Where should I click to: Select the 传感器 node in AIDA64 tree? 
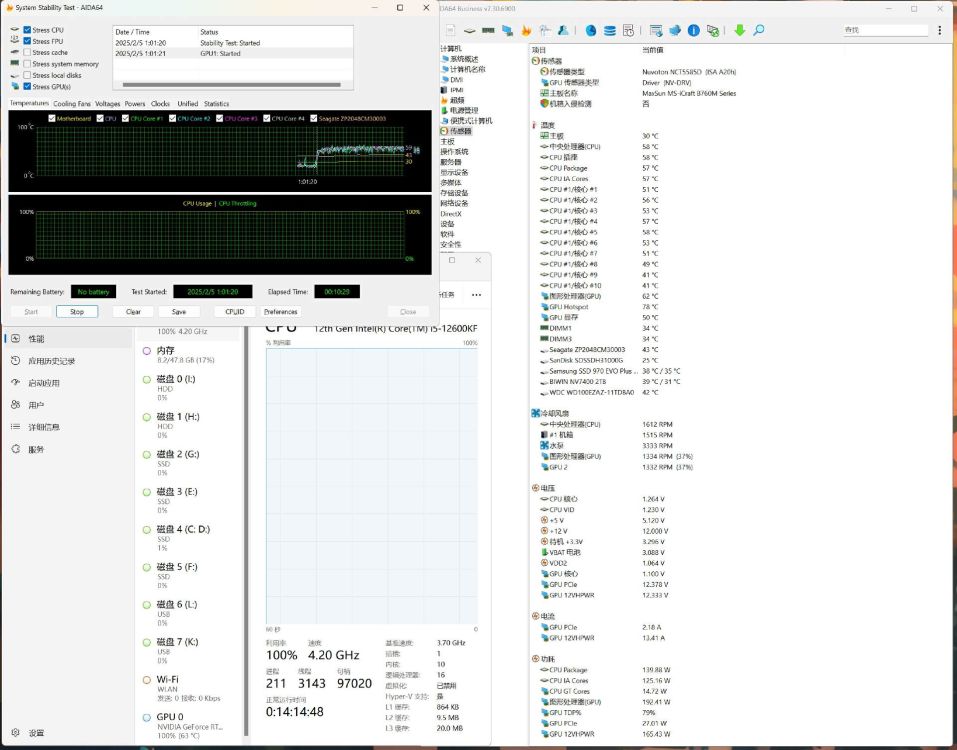click(460, 131)
